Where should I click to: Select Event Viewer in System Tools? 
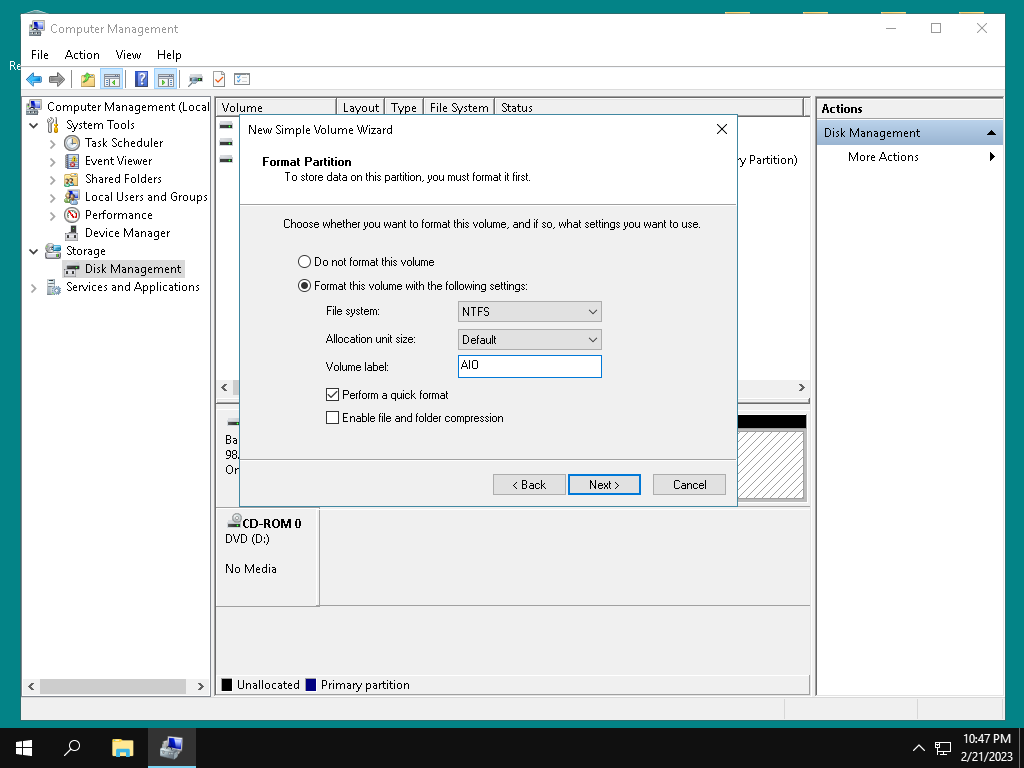(x=118, y=161)
